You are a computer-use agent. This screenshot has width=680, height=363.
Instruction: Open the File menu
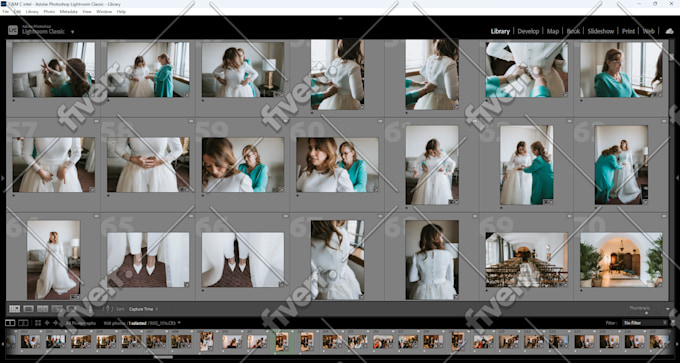pyautogui.click(x=6, y=12)
